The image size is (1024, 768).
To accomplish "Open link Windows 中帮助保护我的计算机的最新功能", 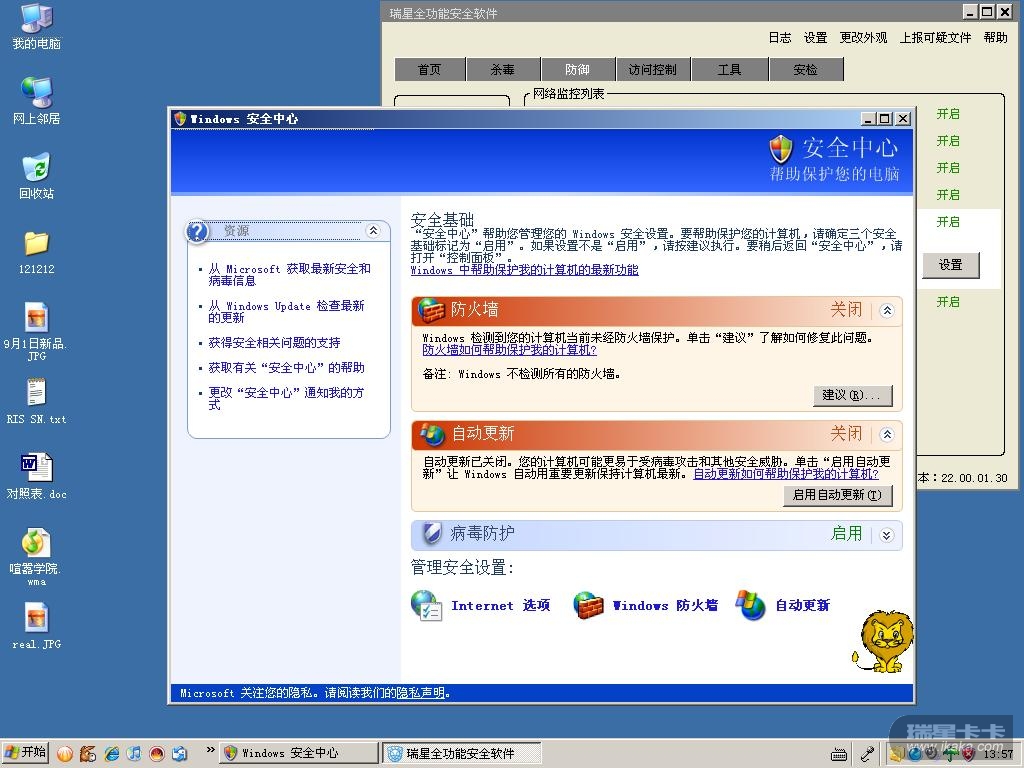I will click(524, 270).
